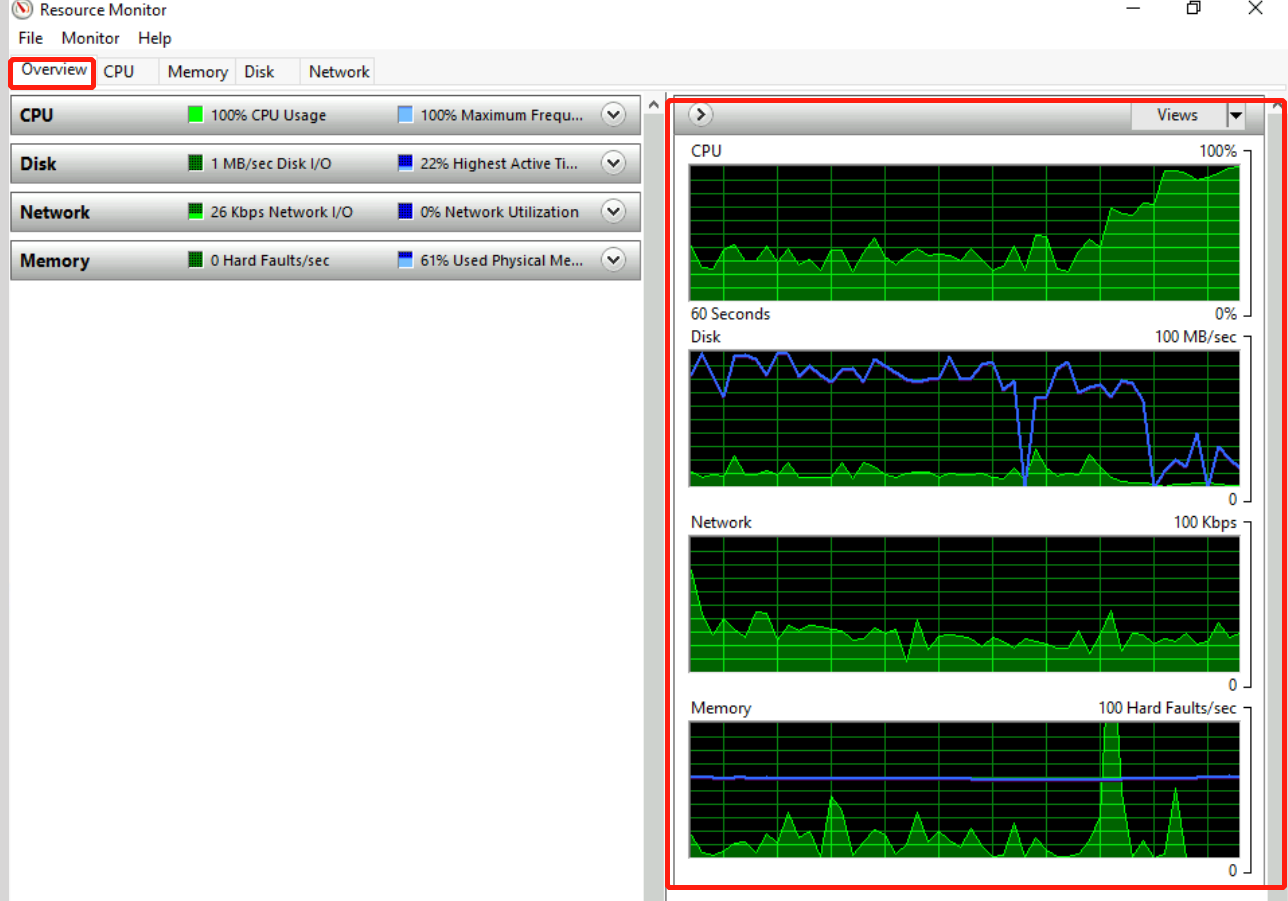
Task: Click the Views button
Action: click(x=1177, y=115)
